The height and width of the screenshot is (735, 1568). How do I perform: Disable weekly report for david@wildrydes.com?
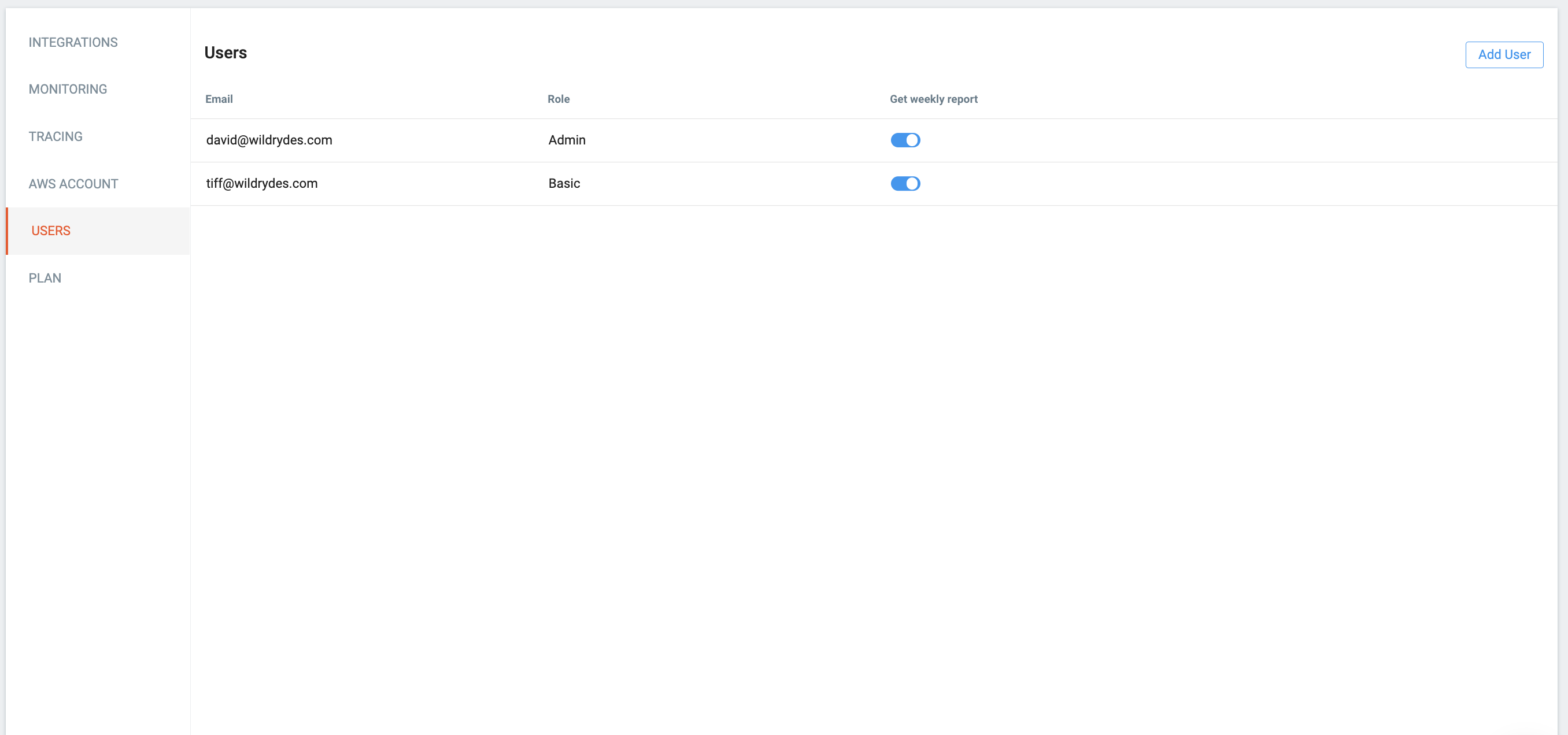[905, 140]
